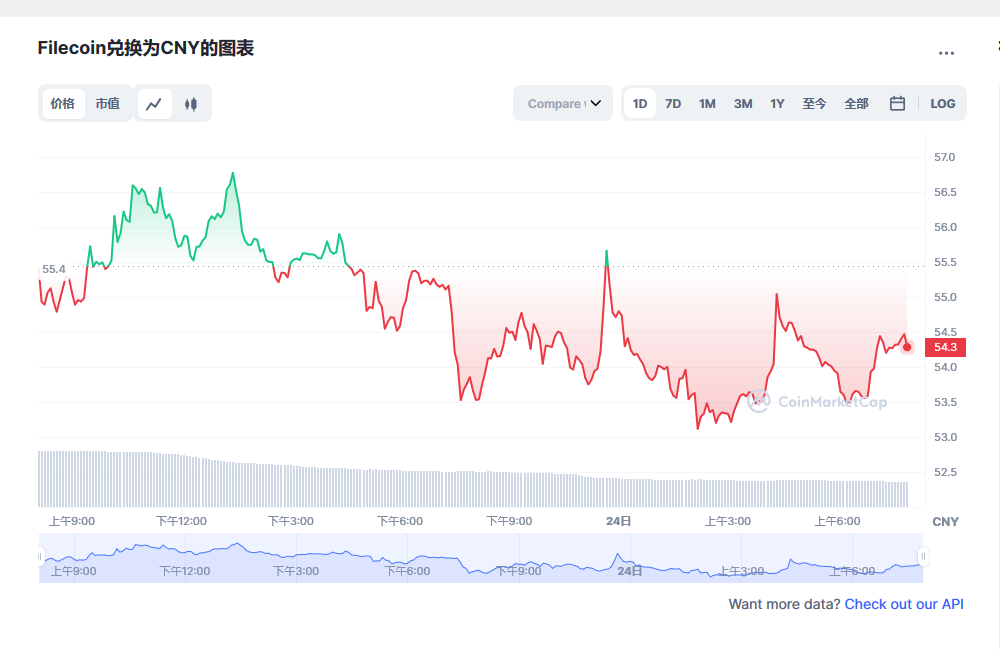Switch to line chart view icon
Screen dimensions: 1000x650
click(x=154, y=103)
